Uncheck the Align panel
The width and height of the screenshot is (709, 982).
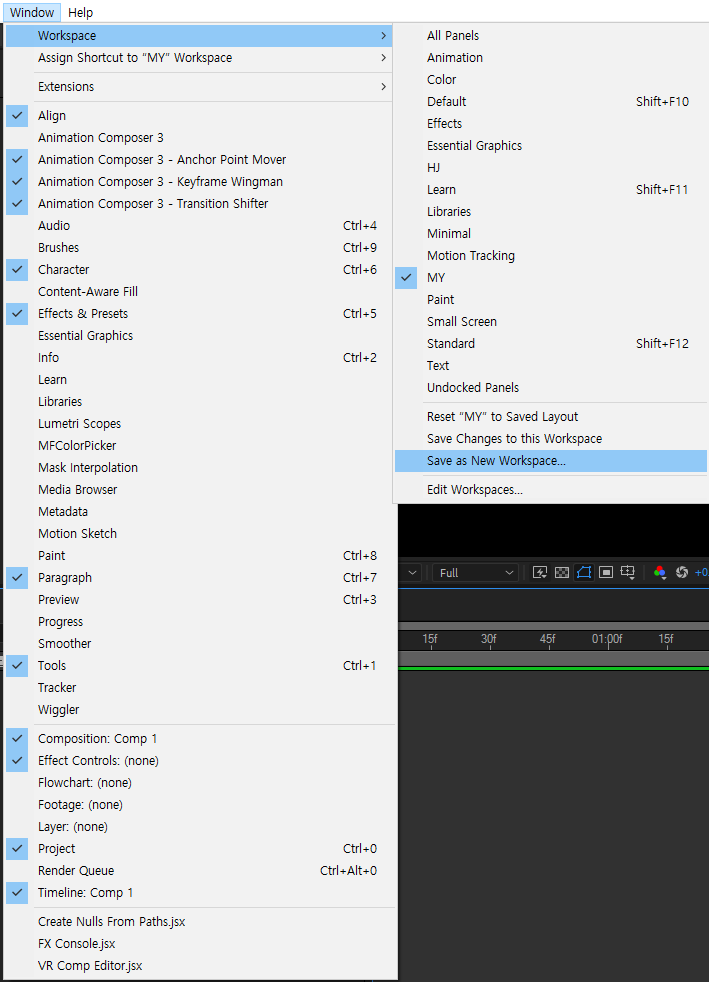[x=199, y=116]
